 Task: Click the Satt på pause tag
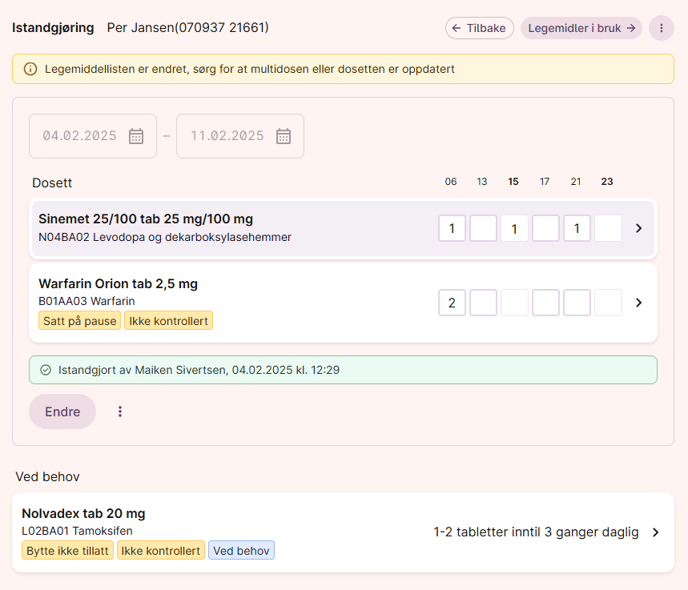click(79, 321)
